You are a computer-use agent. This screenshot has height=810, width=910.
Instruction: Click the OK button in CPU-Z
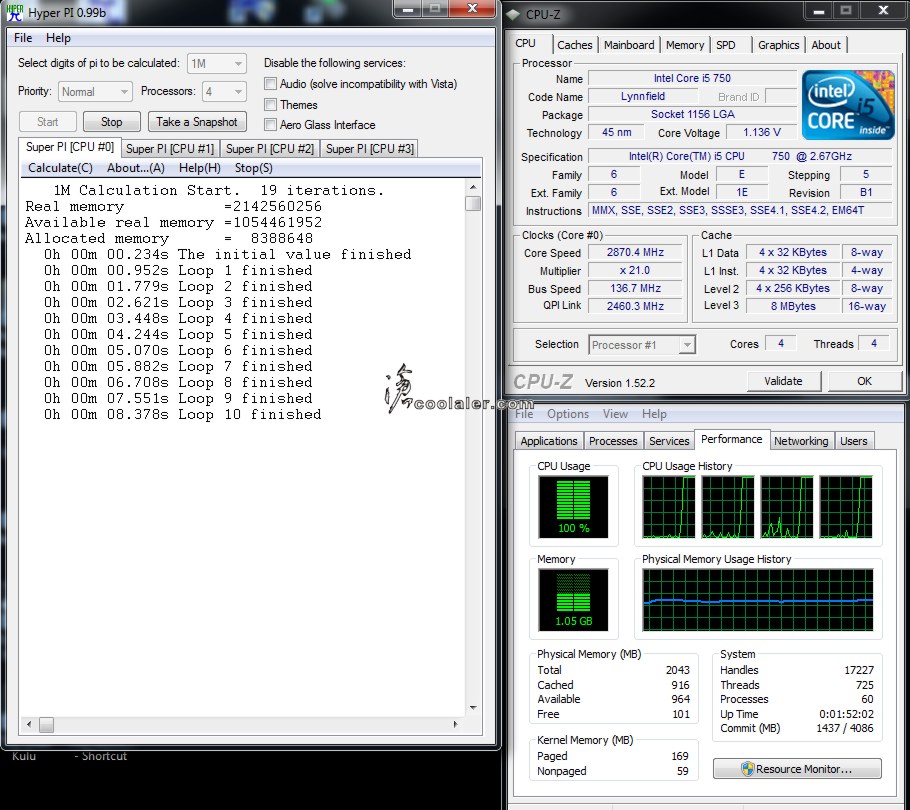864,381
